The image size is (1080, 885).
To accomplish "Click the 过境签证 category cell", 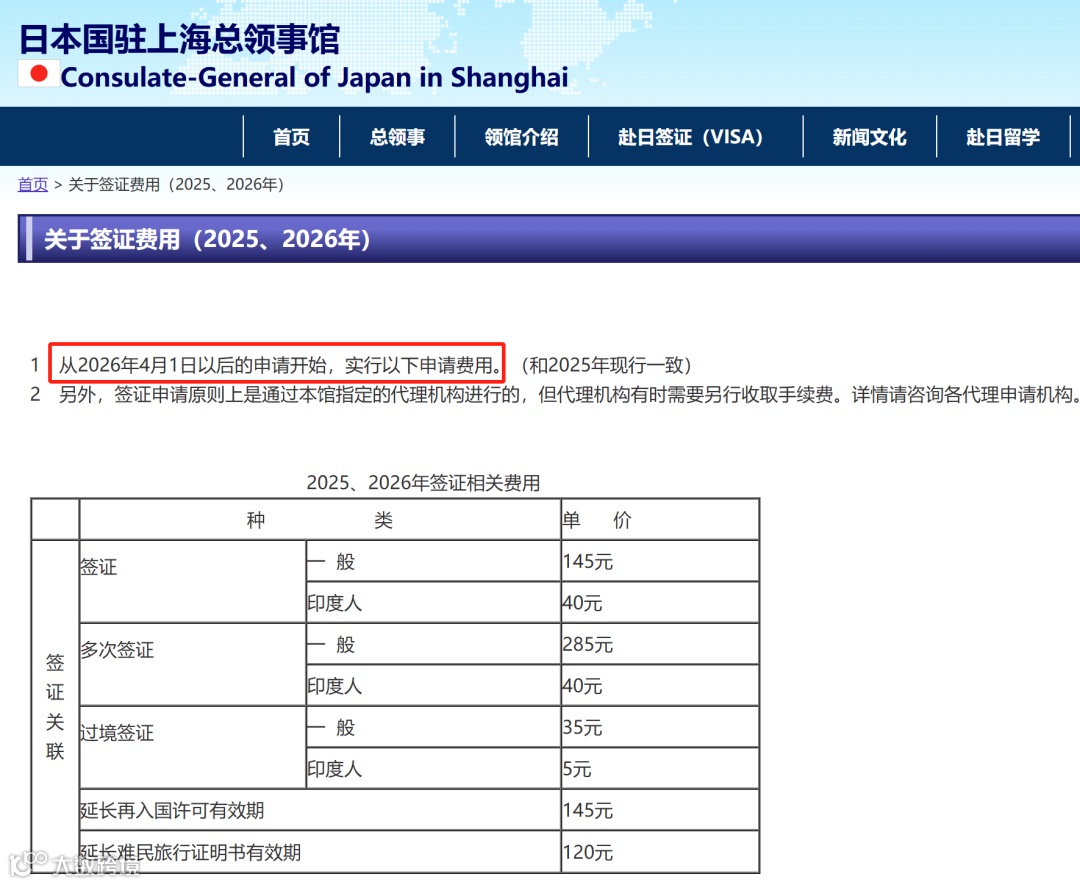I will (193, 747).
